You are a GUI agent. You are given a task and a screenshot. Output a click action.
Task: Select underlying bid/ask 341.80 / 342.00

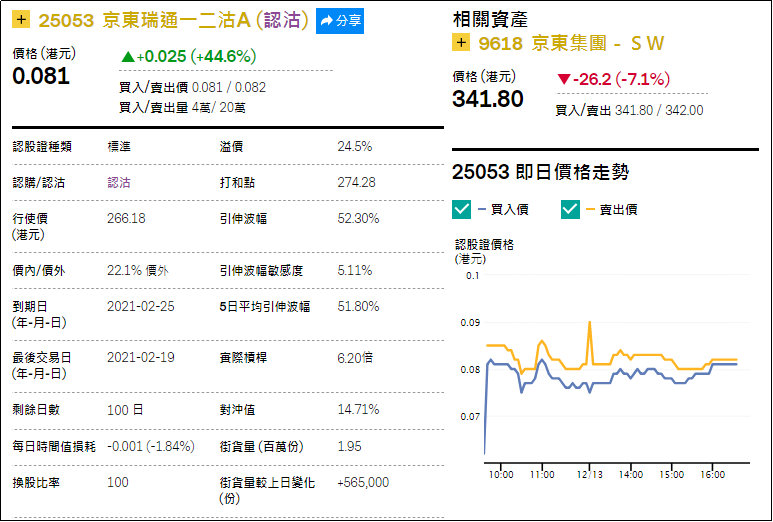coord(659,110)
